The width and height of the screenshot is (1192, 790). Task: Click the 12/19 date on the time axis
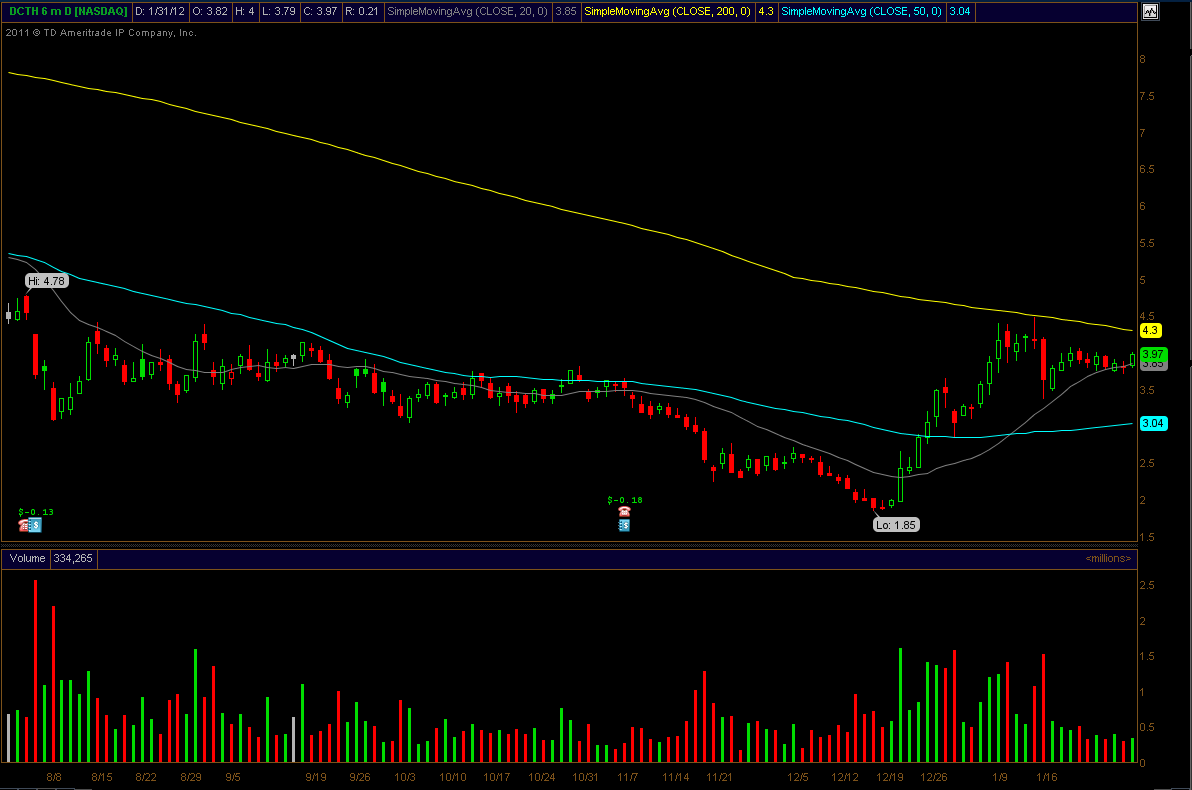889,777
